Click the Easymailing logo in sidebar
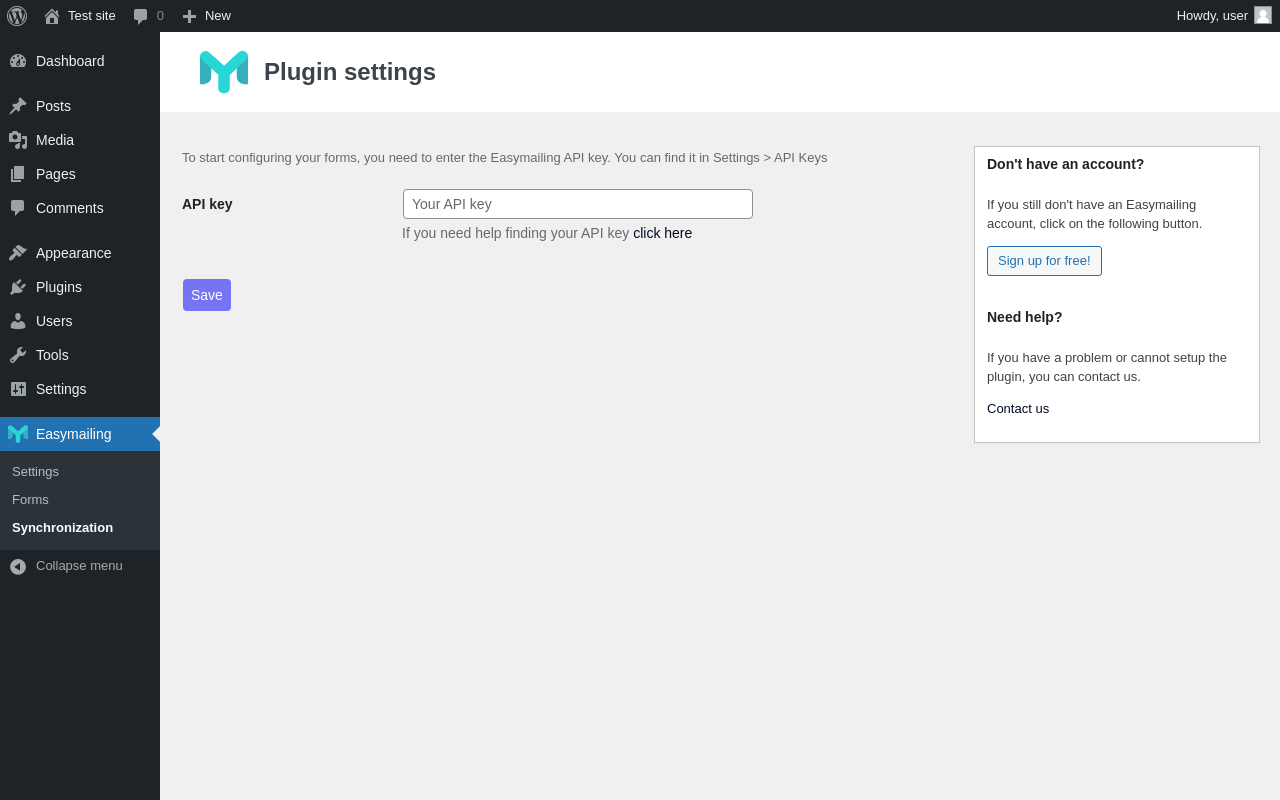1280x800 pixels. [x=18, y=434]
